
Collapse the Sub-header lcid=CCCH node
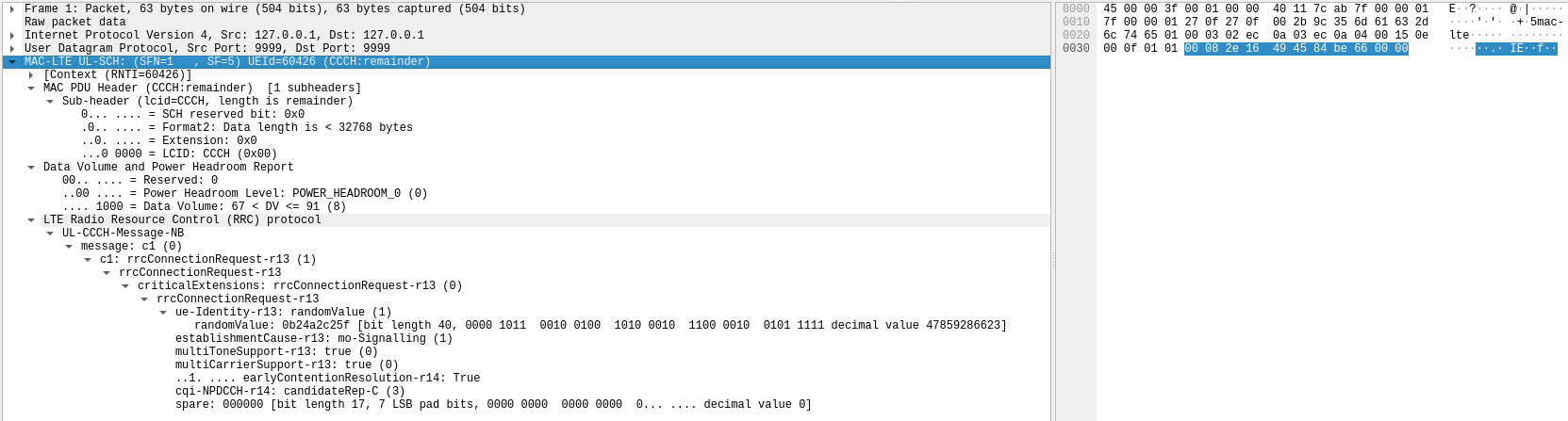click(x=50, y=102)
